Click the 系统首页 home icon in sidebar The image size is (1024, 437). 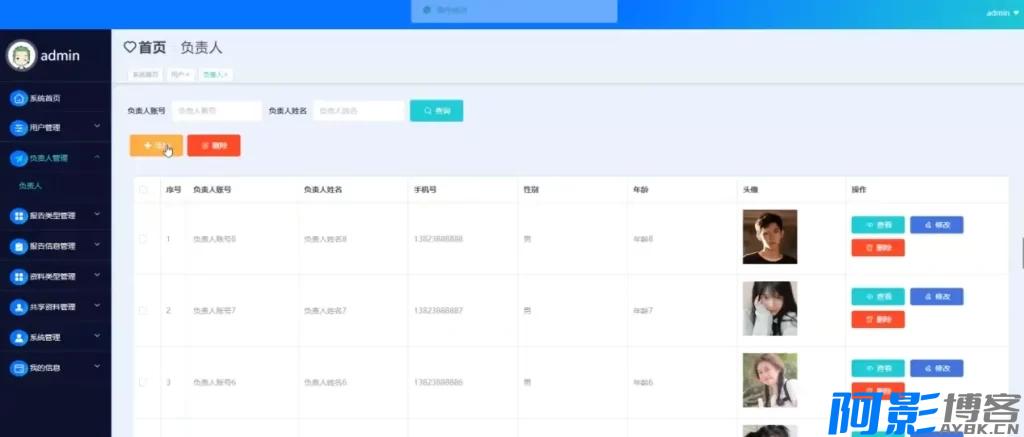pos(18,98)
